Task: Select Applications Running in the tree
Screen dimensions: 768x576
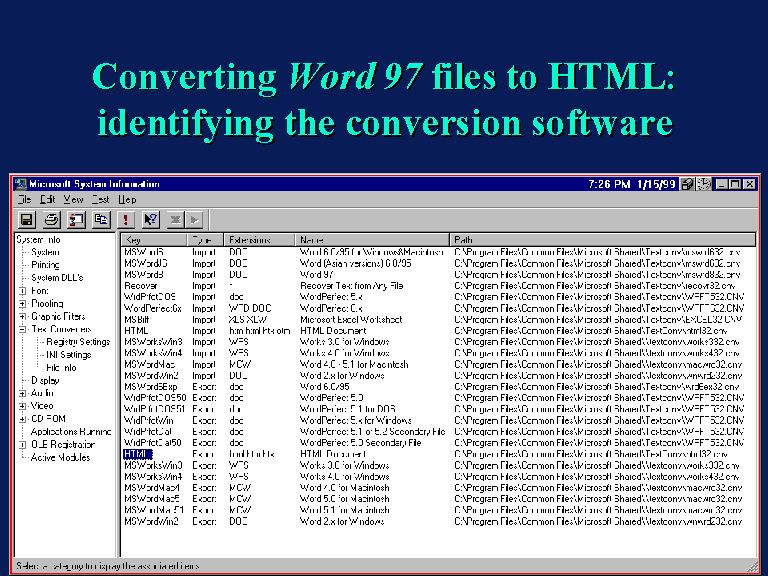Action: coord(71,432)
